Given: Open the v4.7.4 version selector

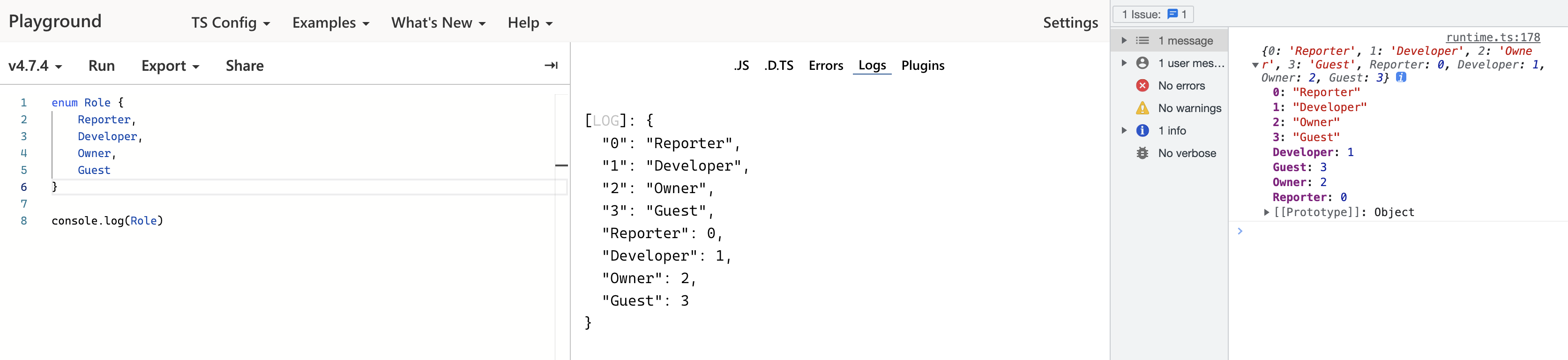Looking at the screenshot, I should click(x=35, y=66).
